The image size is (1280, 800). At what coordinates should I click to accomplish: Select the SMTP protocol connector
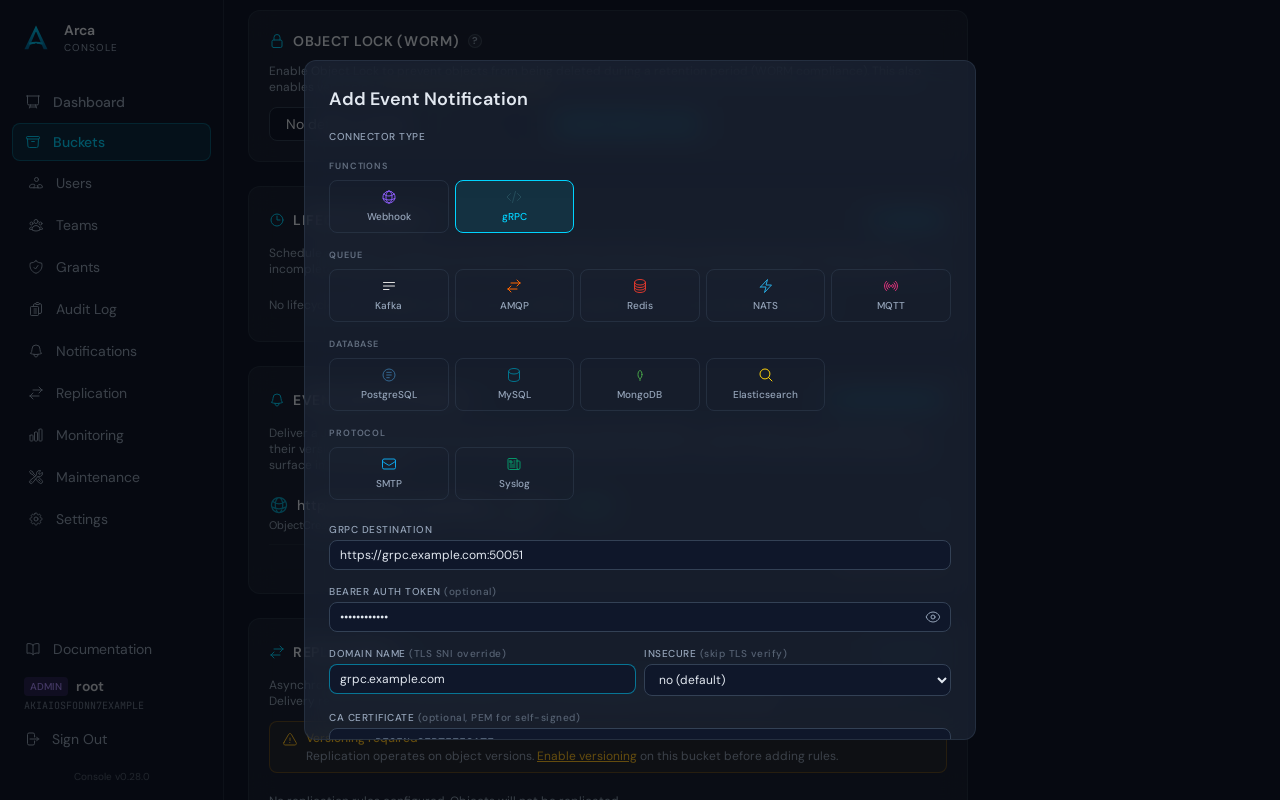coord(389,473)
